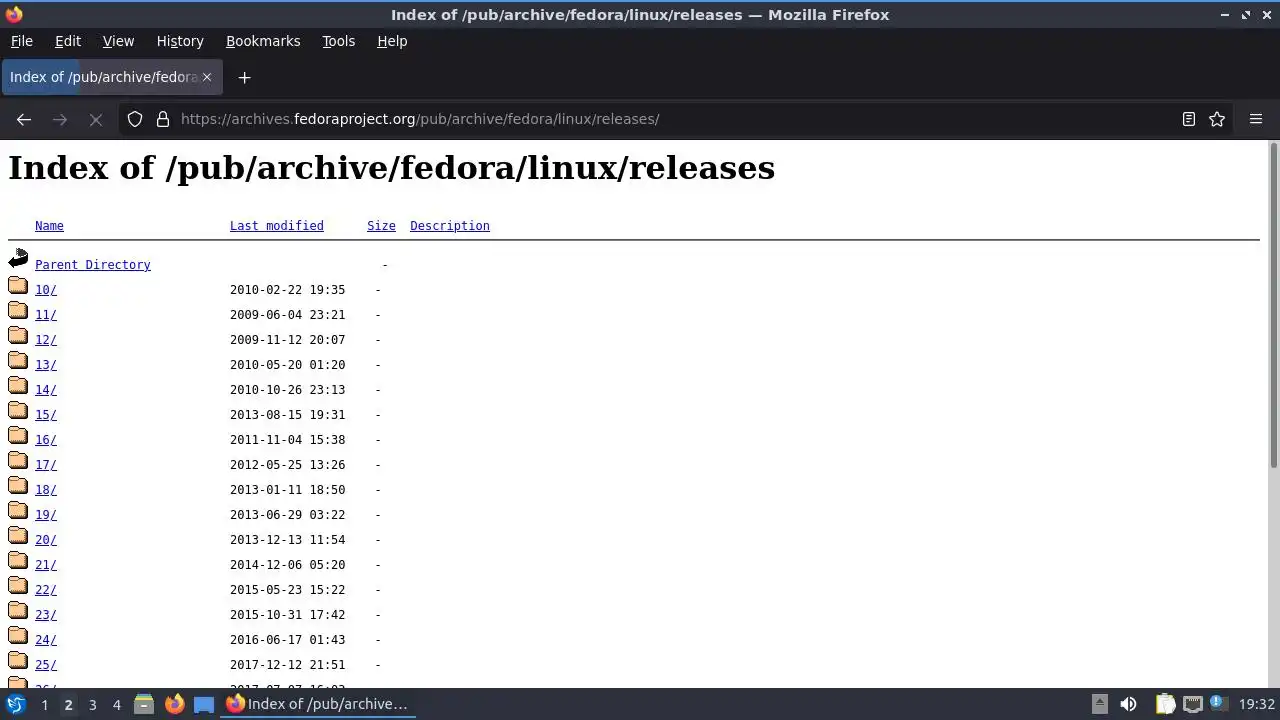This screenshot has height=720, width=1280.
Task: Click the blue taskbar launcher icon beside Firefox
Action: pos(204,704)
